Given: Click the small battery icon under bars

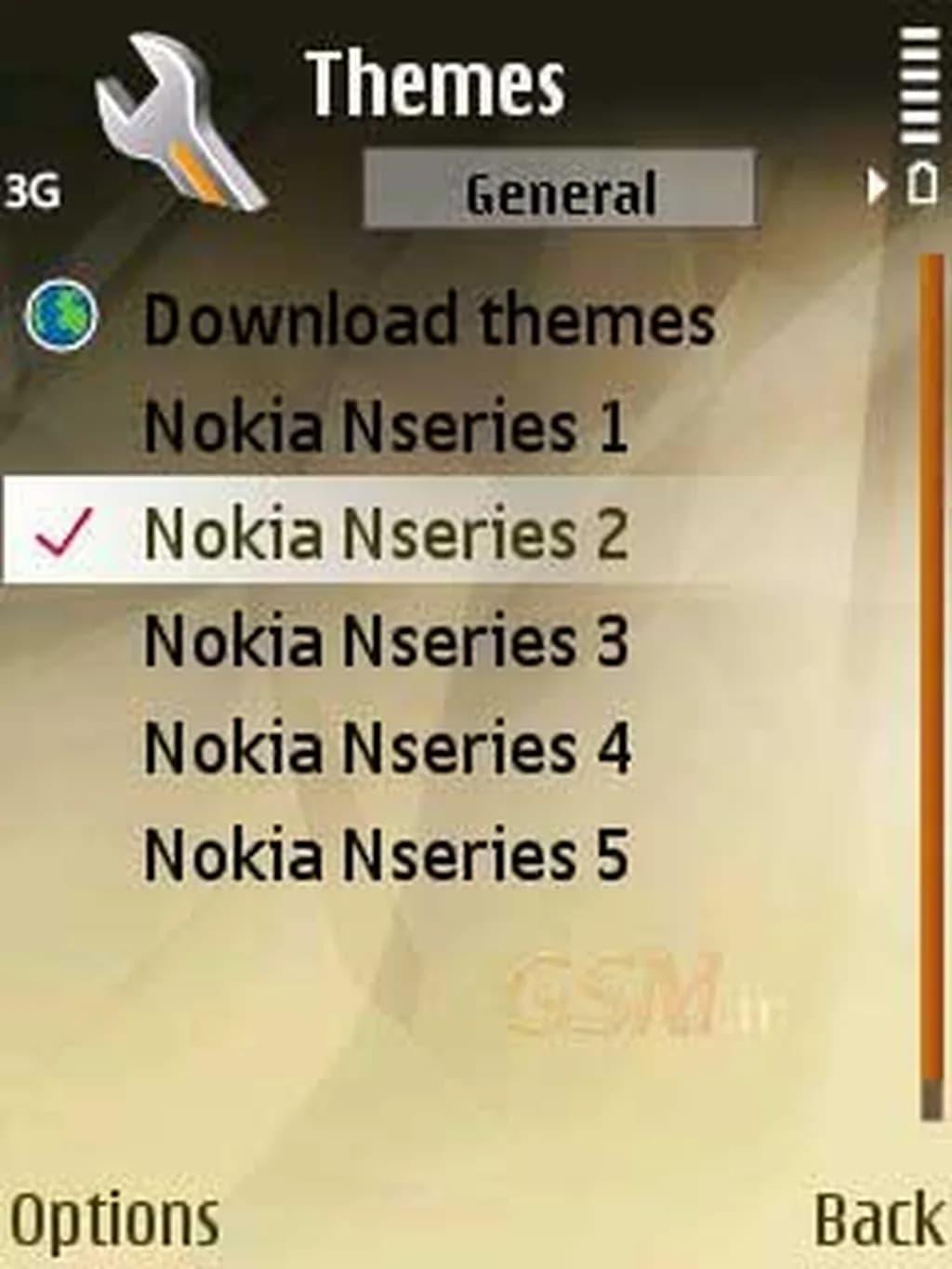Looking at the screenshot, I should (921, 183).
